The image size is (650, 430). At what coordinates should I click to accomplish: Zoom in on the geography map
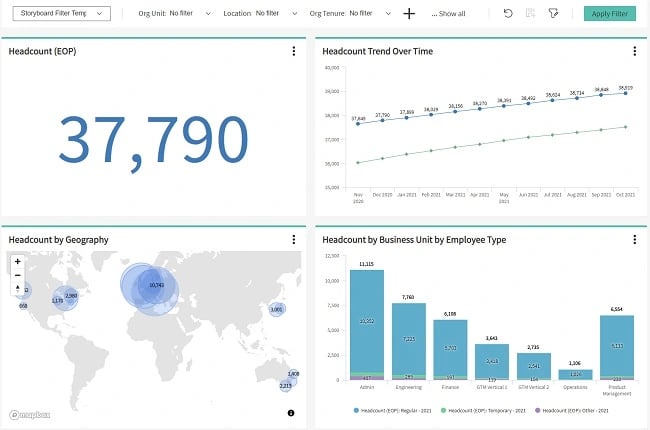pos(17,262)
